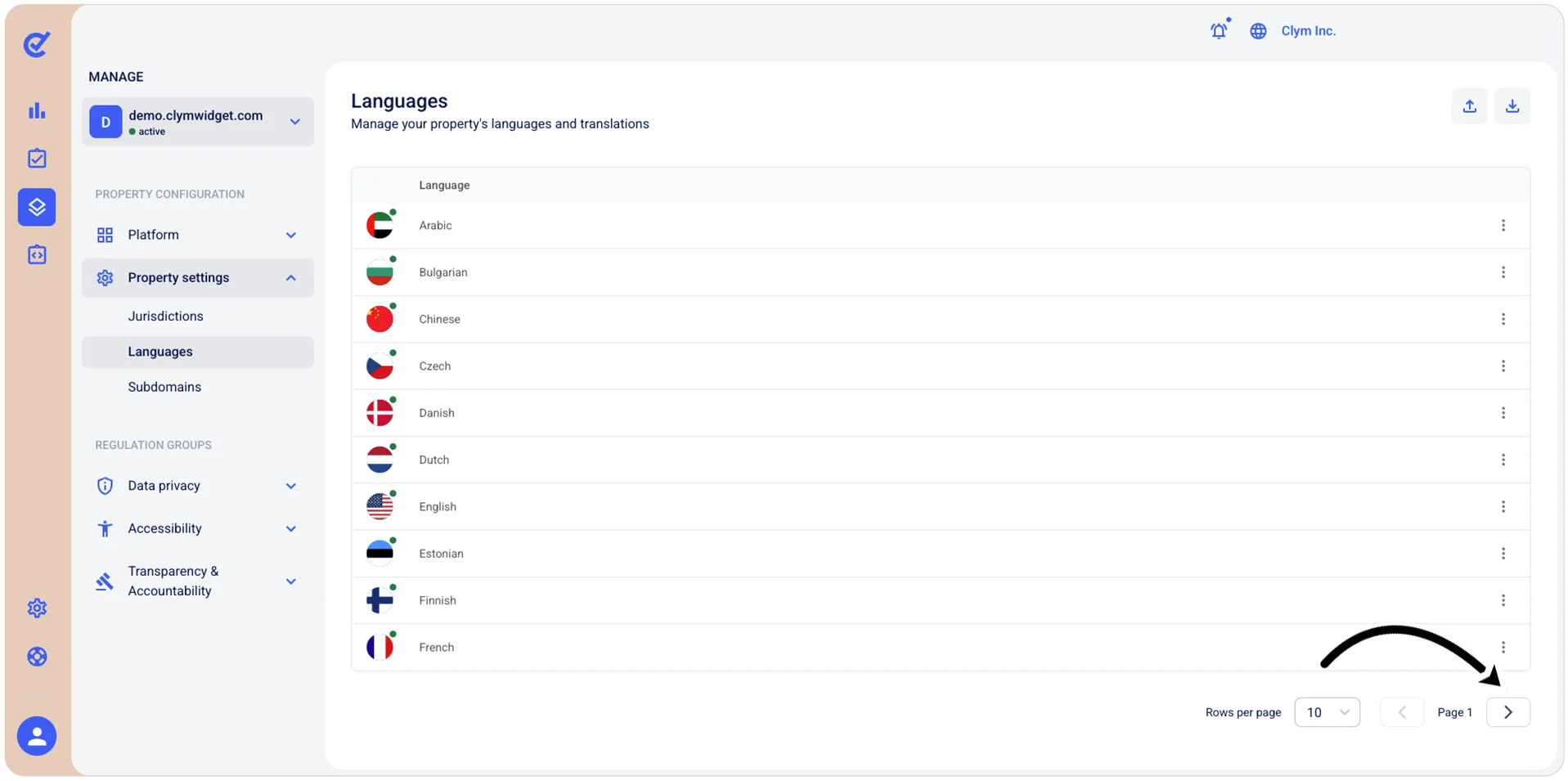Viewport: 1568px width, 781px height.
Task: Click the France flag icon
Action: [380, 648]
